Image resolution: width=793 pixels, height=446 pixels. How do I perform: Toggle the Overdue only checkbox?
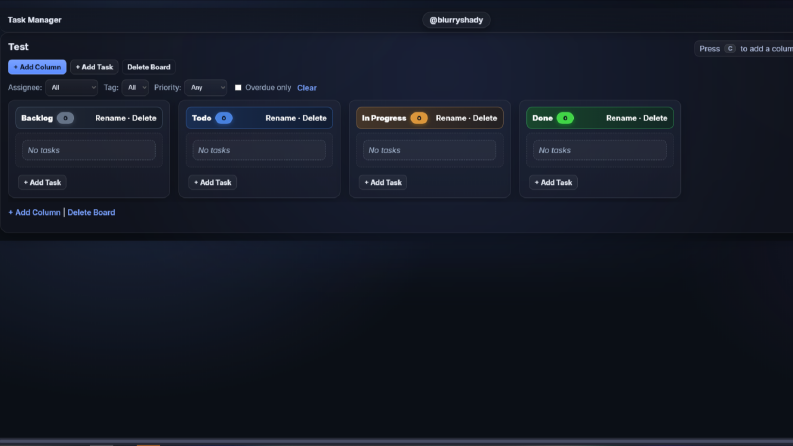[238, 87]
